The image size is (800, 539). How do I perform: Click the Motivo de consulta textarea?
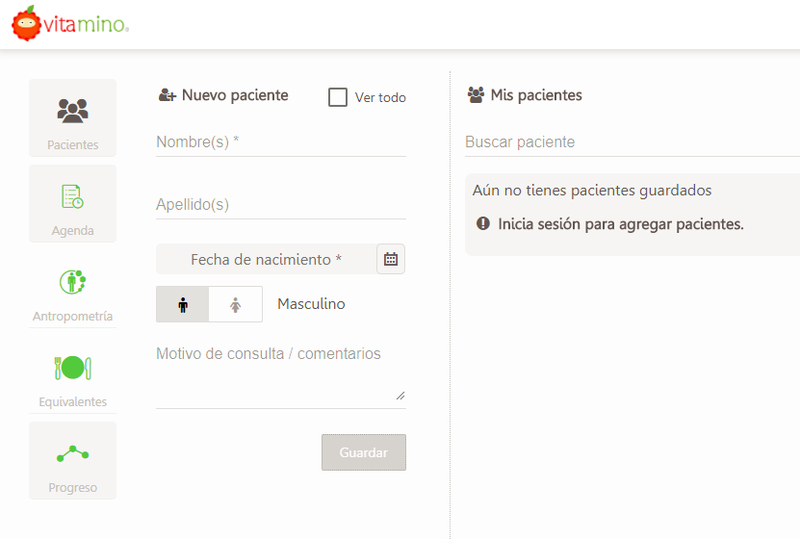(280, 372)
